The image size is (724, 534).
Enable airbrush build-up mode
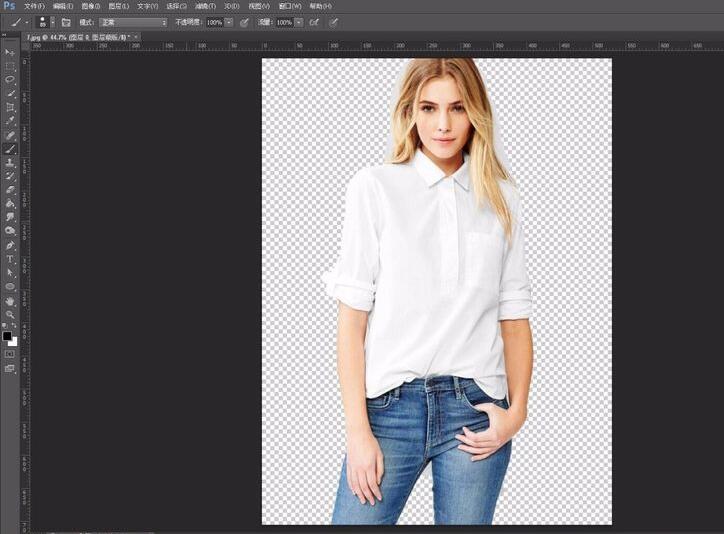tap(314, 22)
